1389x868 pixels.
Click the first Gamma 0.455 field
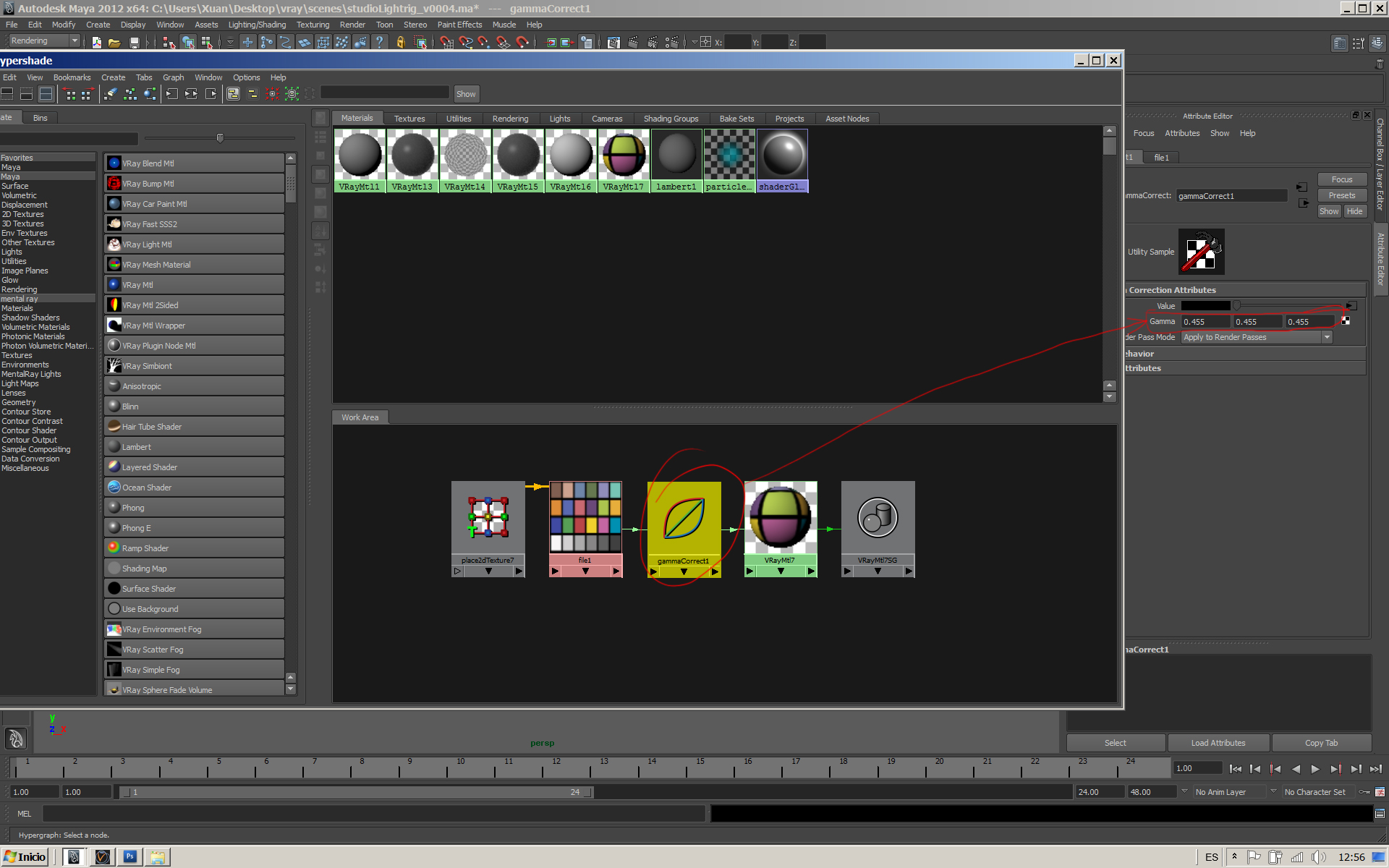point(1206,322)
